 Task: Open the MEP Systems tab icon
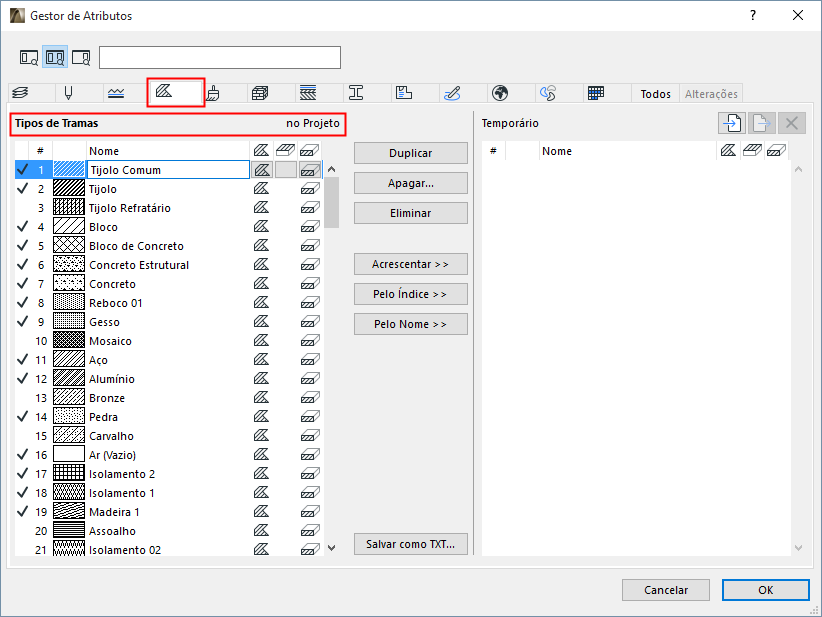pyautogui.click(x=452, y=93)
